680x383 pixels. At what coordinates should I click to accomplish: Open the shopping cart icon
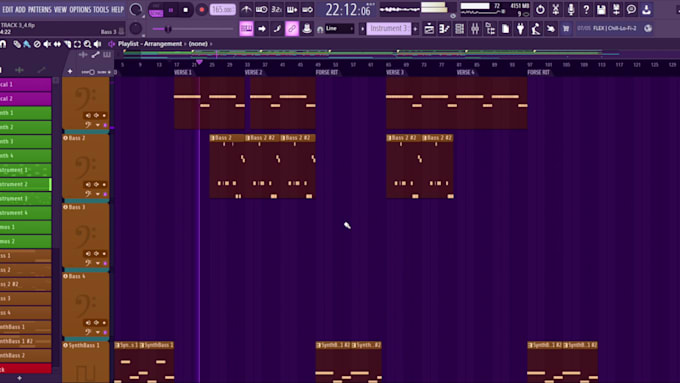(566, 29)
